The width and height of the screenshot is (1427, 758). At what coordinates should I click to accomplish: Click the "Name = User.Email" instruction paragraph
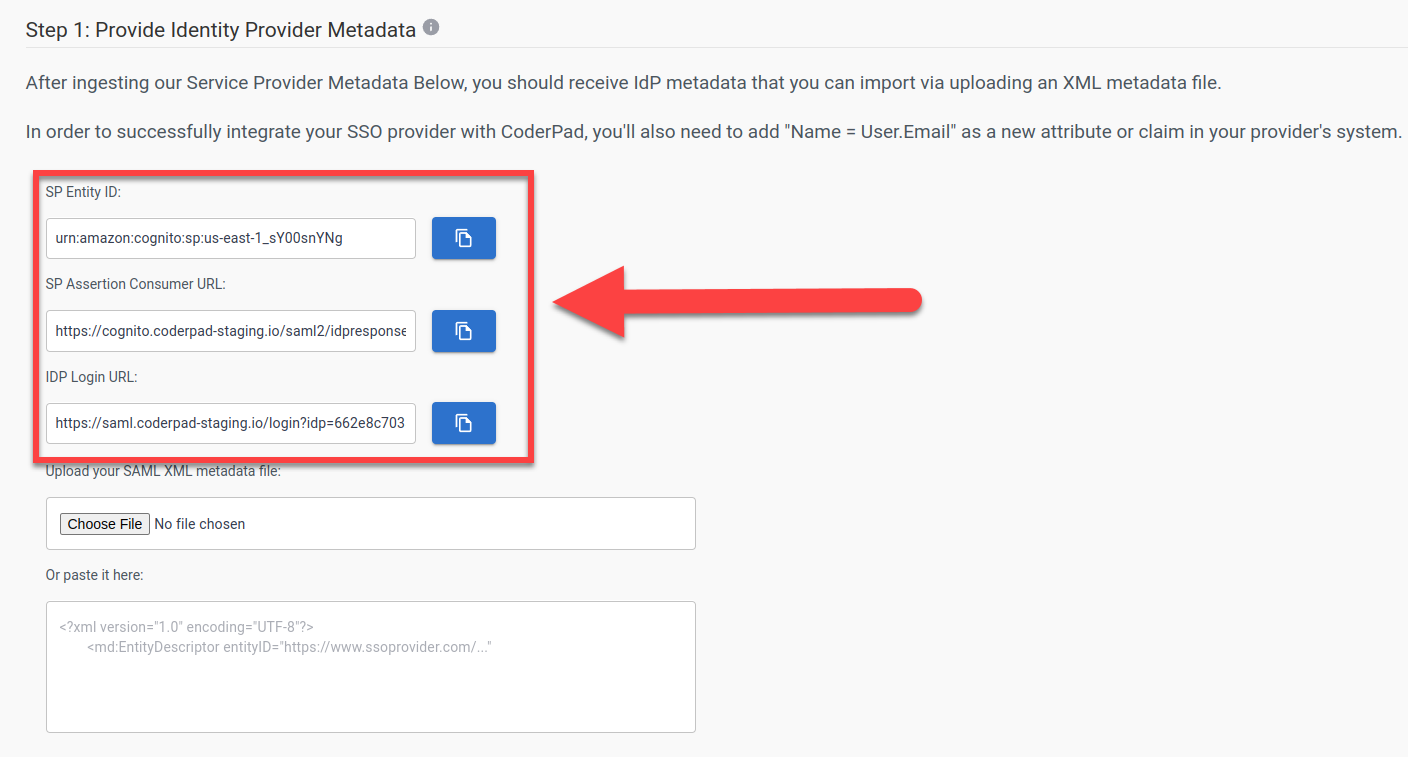pos(713,132)
